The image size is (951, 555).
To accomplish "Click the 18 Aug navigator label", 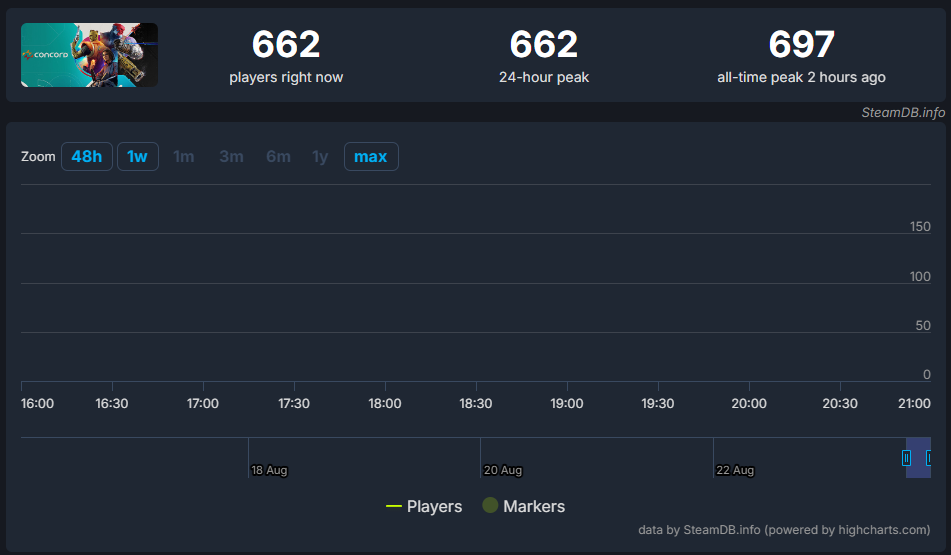I will pos(269,470).
